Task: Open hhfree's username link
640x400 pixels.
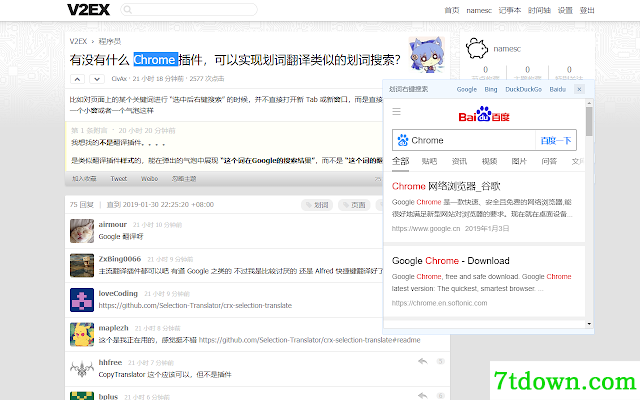Action: (110, 362)
